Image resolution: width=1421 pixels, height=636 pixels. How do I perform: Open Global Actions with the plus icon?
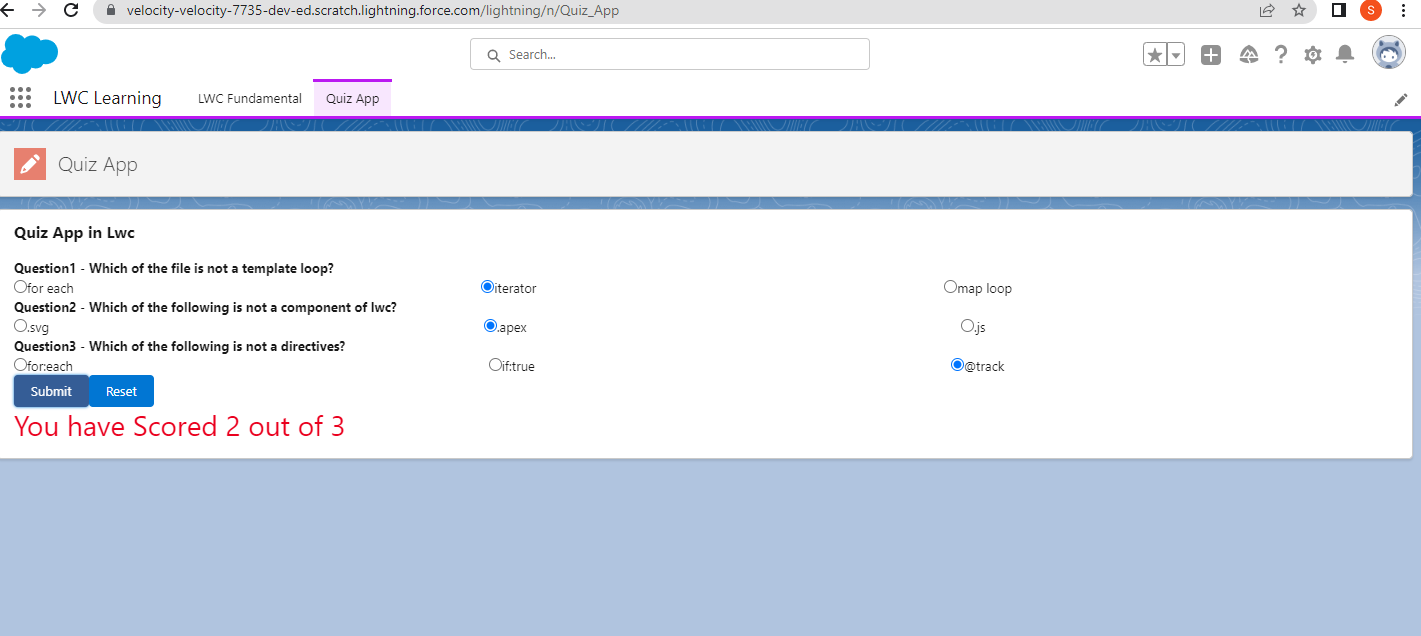(x=1211, y=55)
